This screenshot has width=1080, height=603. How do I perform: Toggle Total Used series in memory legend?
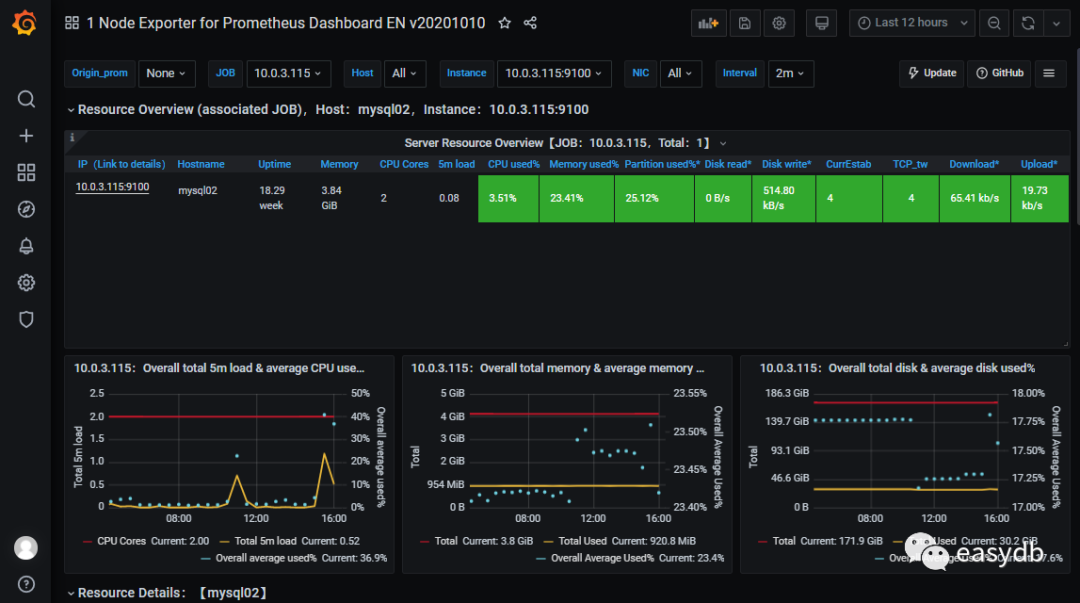(x=581, y=541)
